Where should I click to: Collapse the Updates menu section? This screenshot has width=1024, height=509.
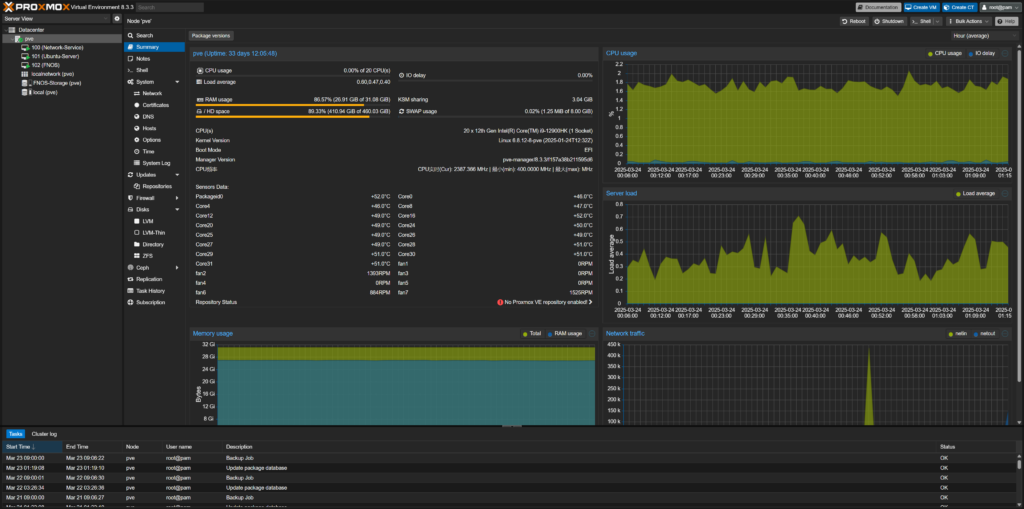[x=177, y=174]
